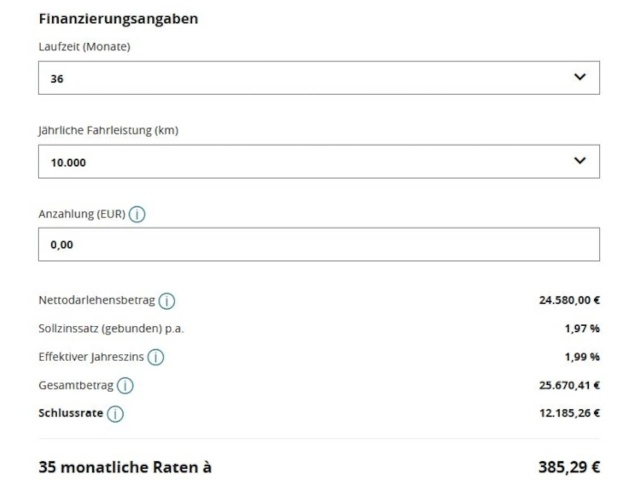Click the 35 monatliche Raten text
This screenshot has height=480, width=640.
[x=125, y=467]
